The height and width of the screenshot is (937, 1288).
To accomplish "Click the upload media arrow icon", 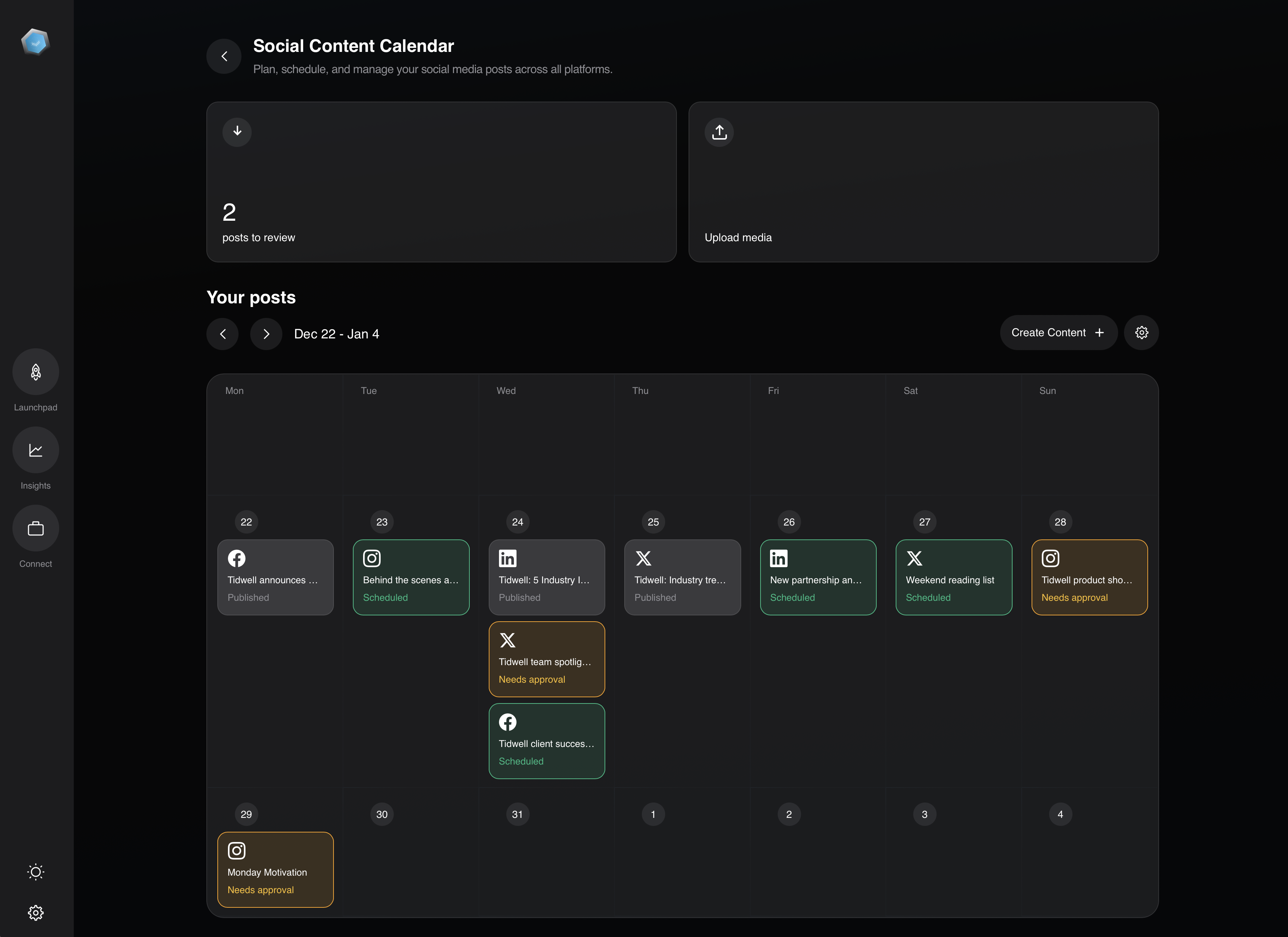I will click(x=719, y=132).
